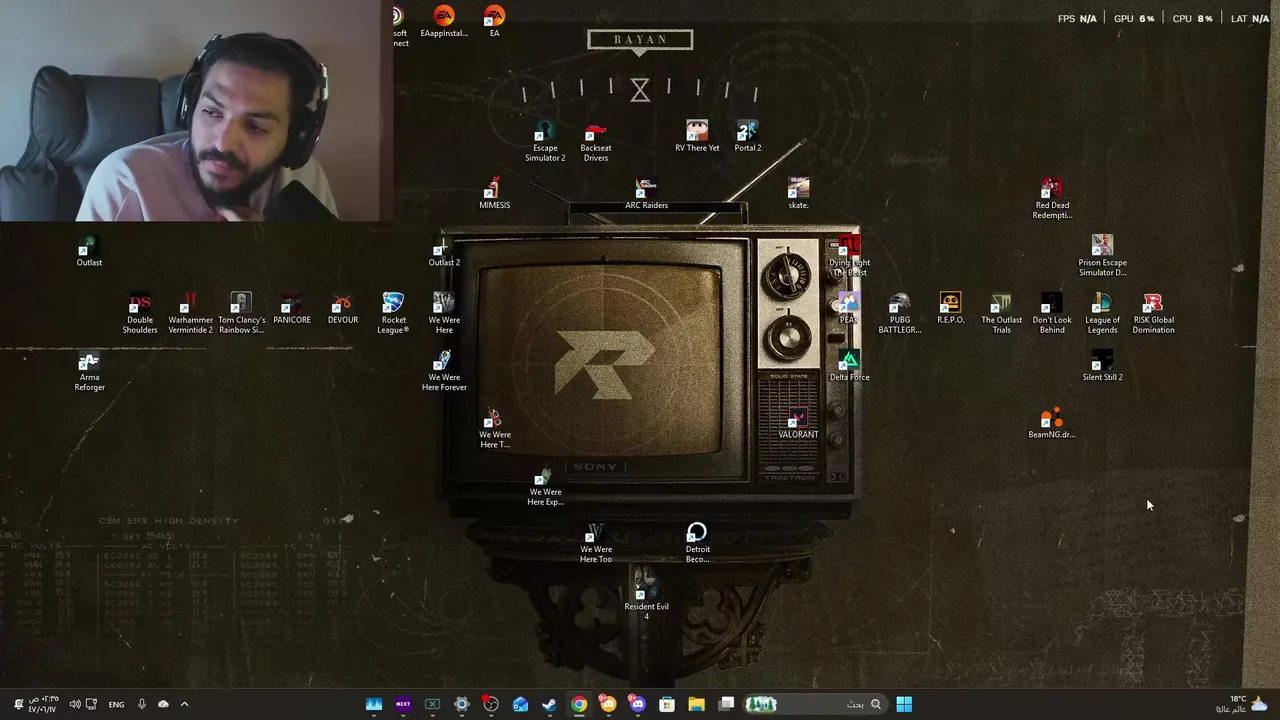This screenshot has width=1280, height=720.
Task: Open the Windows Start menu
Action: [904, 704]
